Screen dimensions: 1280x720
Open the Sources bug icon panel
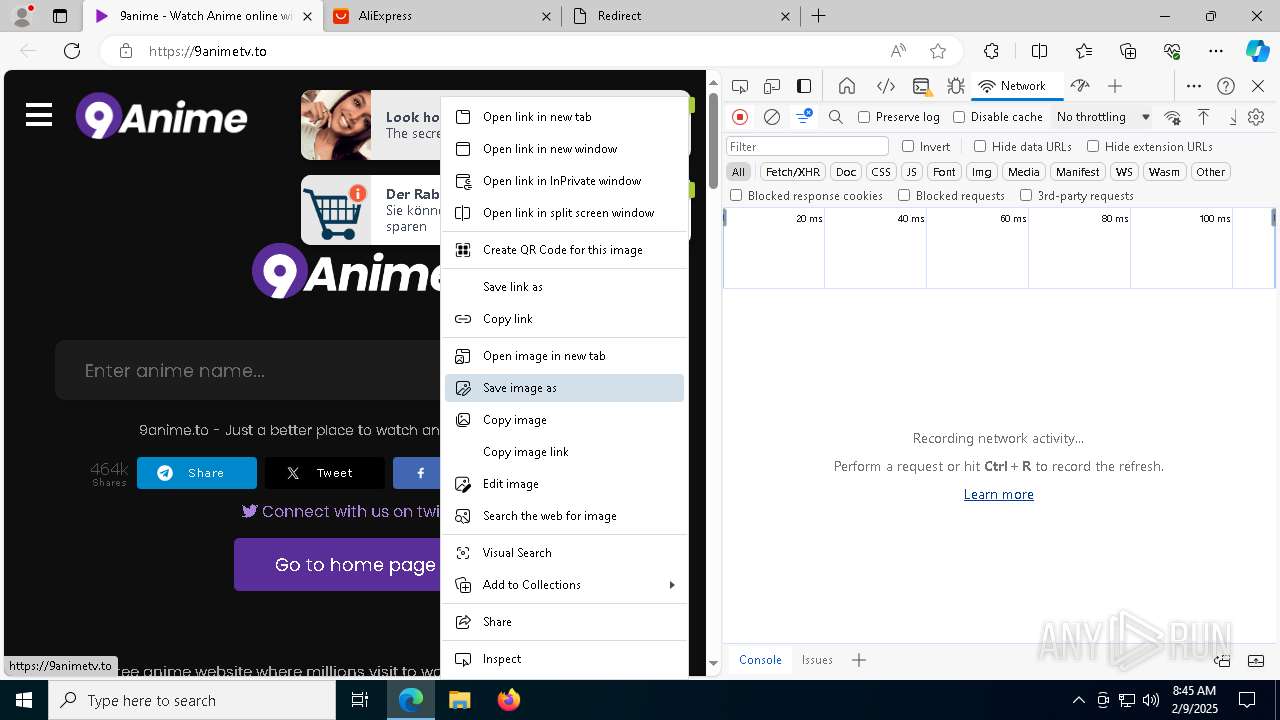(955, 86)
